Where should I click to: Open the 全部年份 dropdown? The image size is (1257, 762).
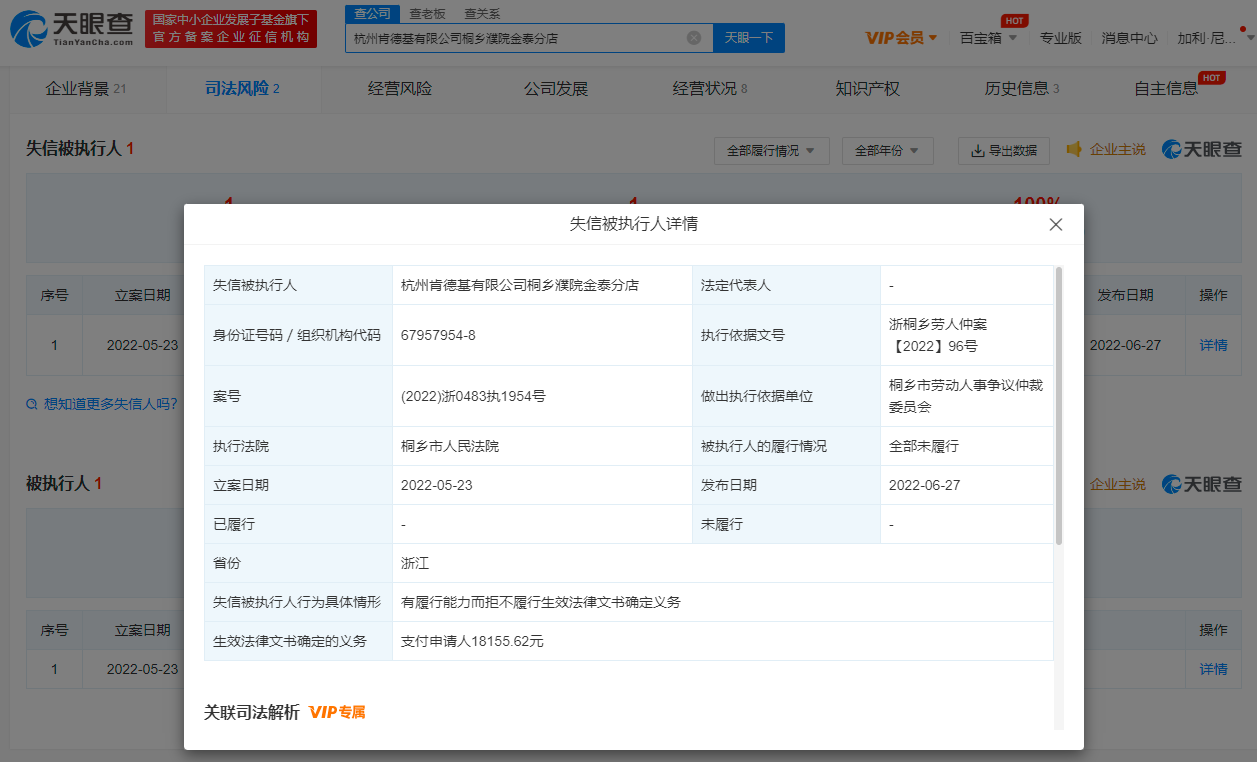coord(888,150)
